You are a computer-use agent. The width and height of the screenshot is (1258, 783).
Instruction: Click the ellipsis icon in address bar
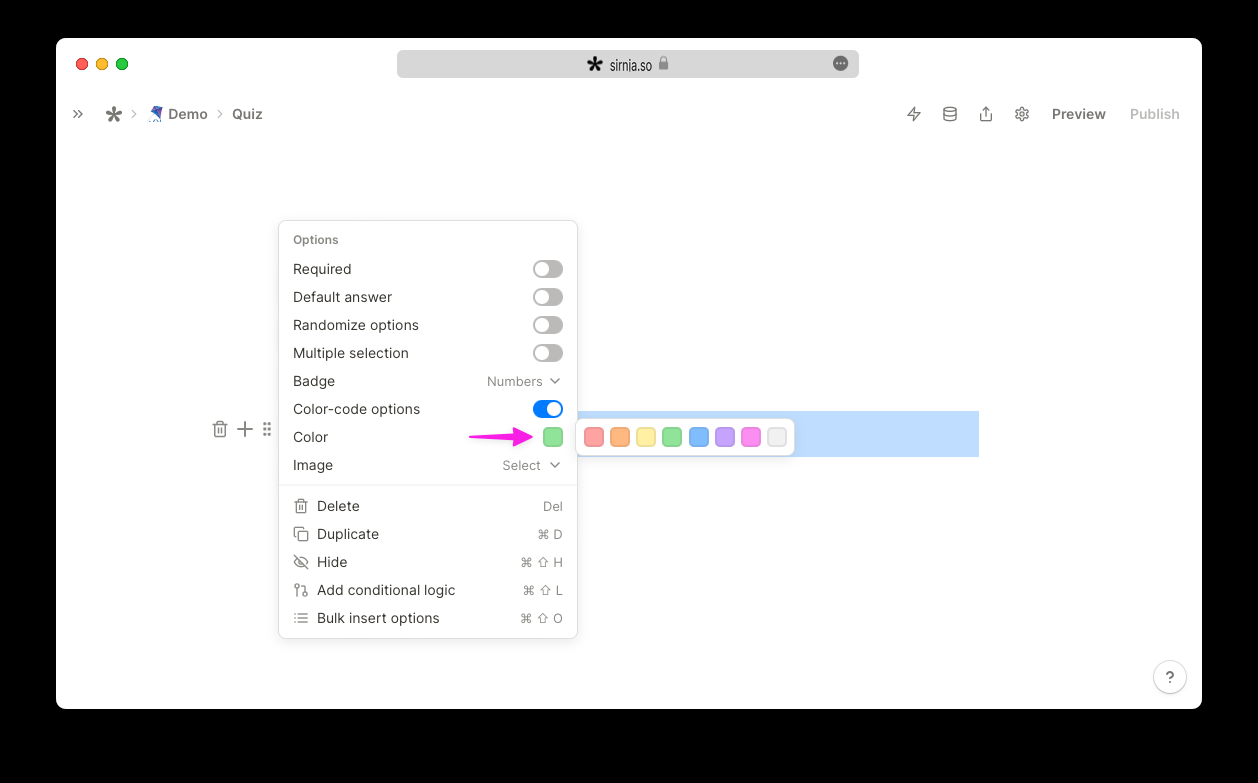pos(841,63)
